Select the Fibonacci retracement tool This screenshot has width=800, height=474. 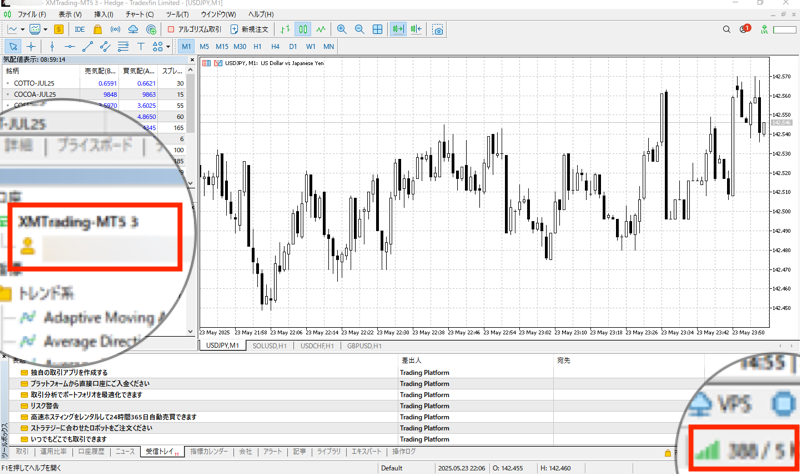[x=123, y=46]
